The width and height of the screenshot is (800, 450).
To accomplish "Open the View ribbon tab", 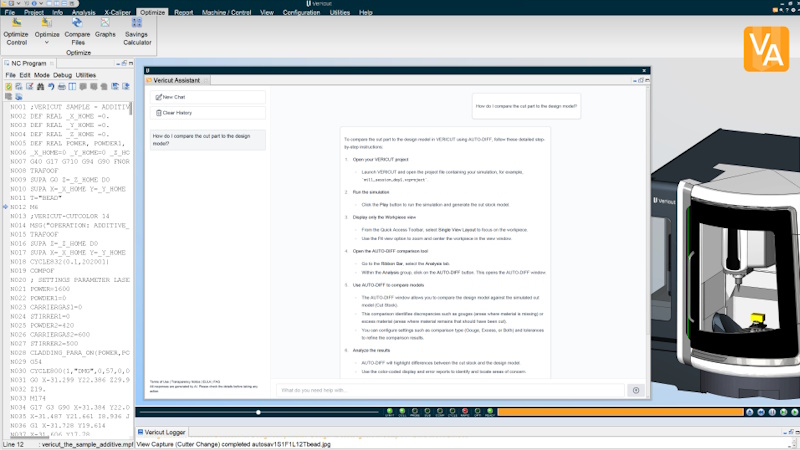I will pyautogui.click(x=267, y=12).
